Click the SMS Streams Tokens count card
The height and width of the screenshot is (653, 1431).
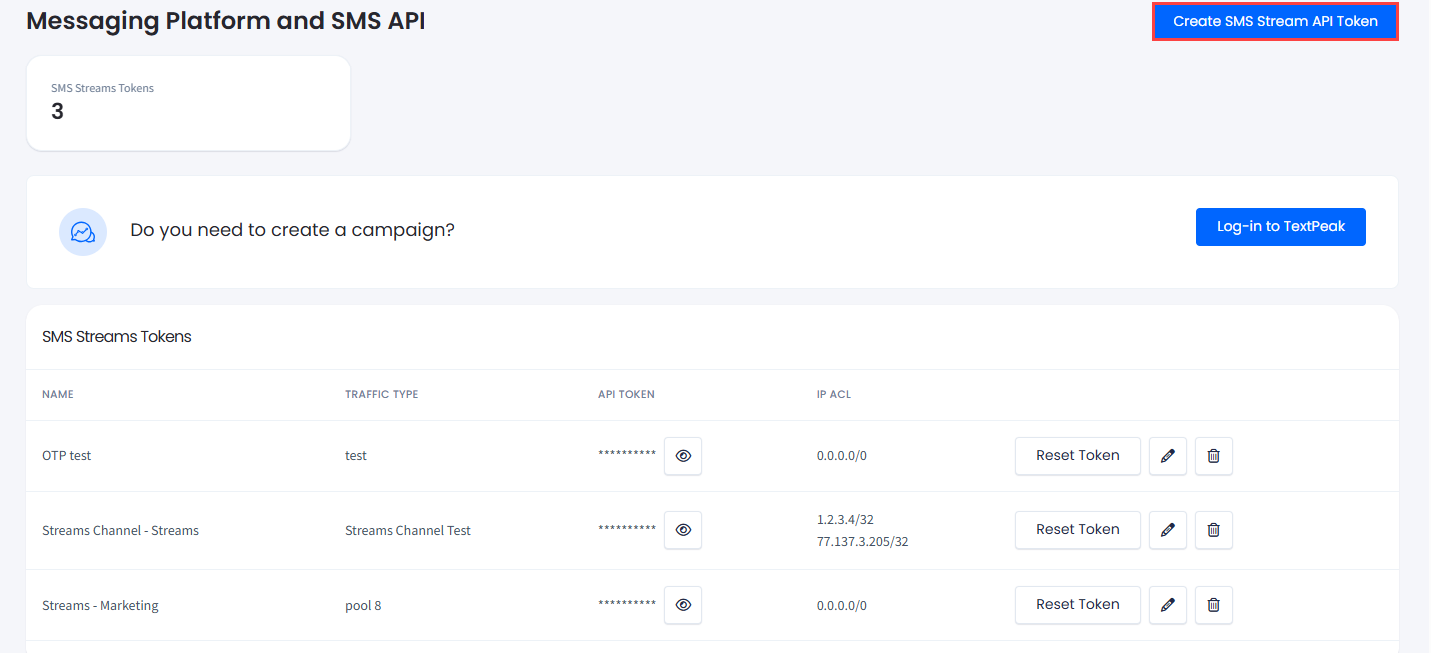click(188, 103)
